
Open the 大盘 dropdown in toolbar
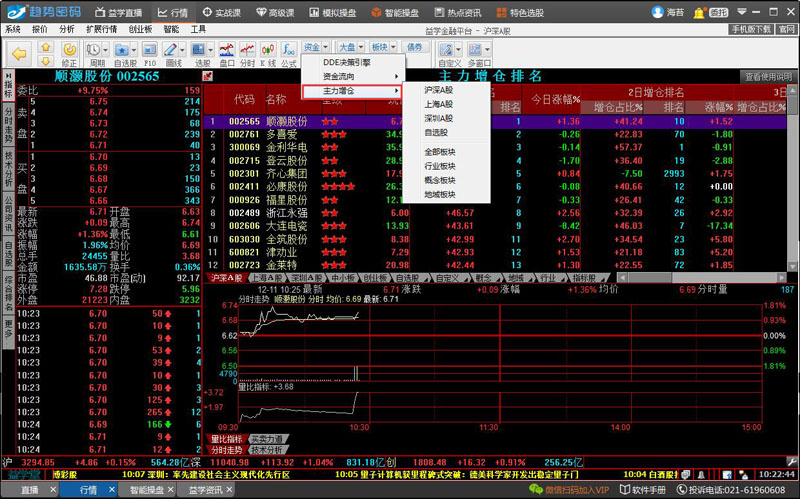(348, 47)
